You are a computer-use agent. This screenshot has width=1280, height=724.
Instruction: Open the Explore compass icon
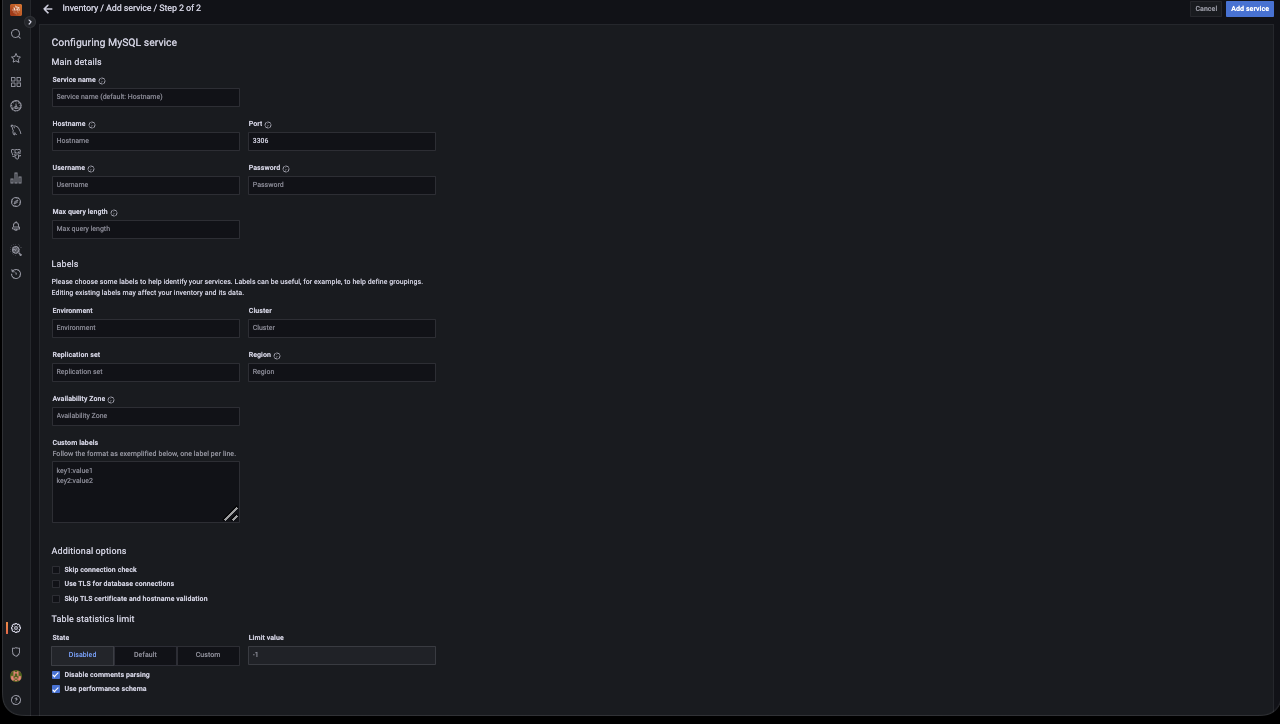click(x=16, y=202)
